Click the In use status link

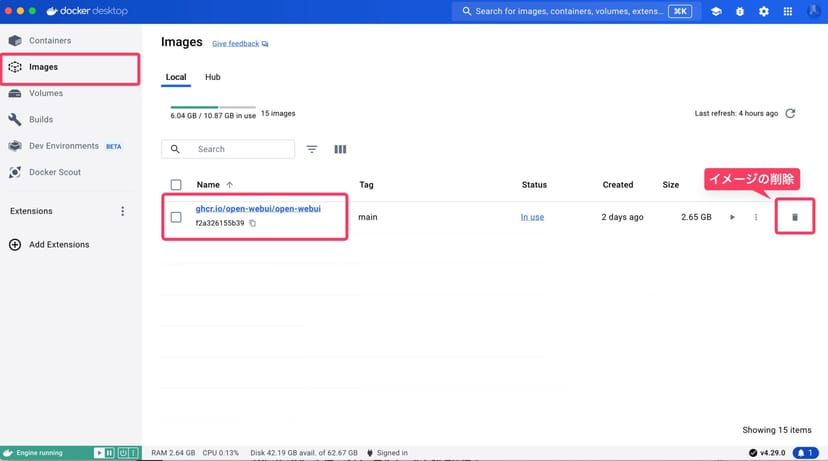tap(532, 217)
